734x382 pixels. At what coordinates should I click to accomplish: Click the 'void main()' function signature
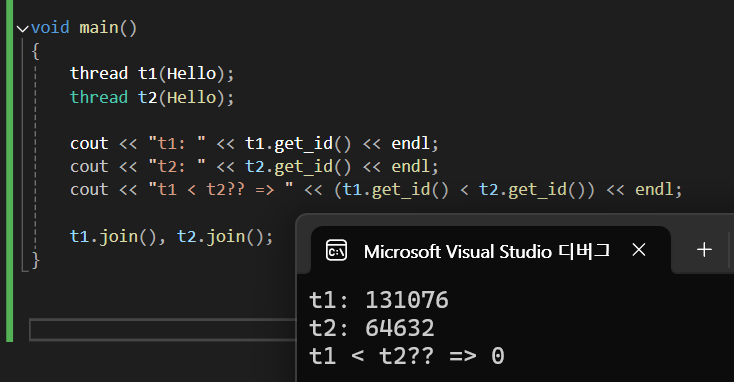point(84,28)
